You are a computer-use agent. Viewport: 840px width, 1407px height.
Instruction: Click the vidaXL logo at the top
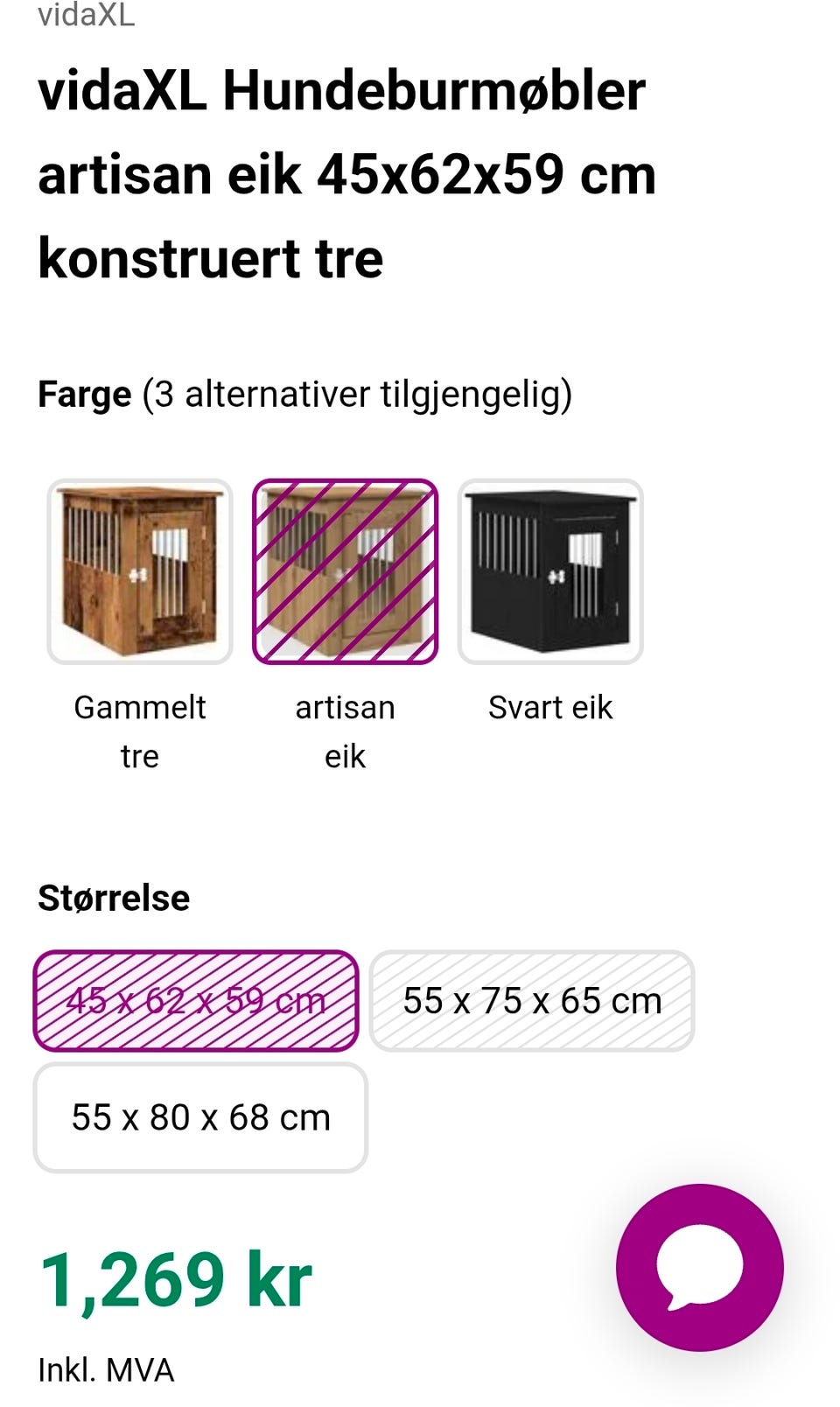tap(86, 16)
